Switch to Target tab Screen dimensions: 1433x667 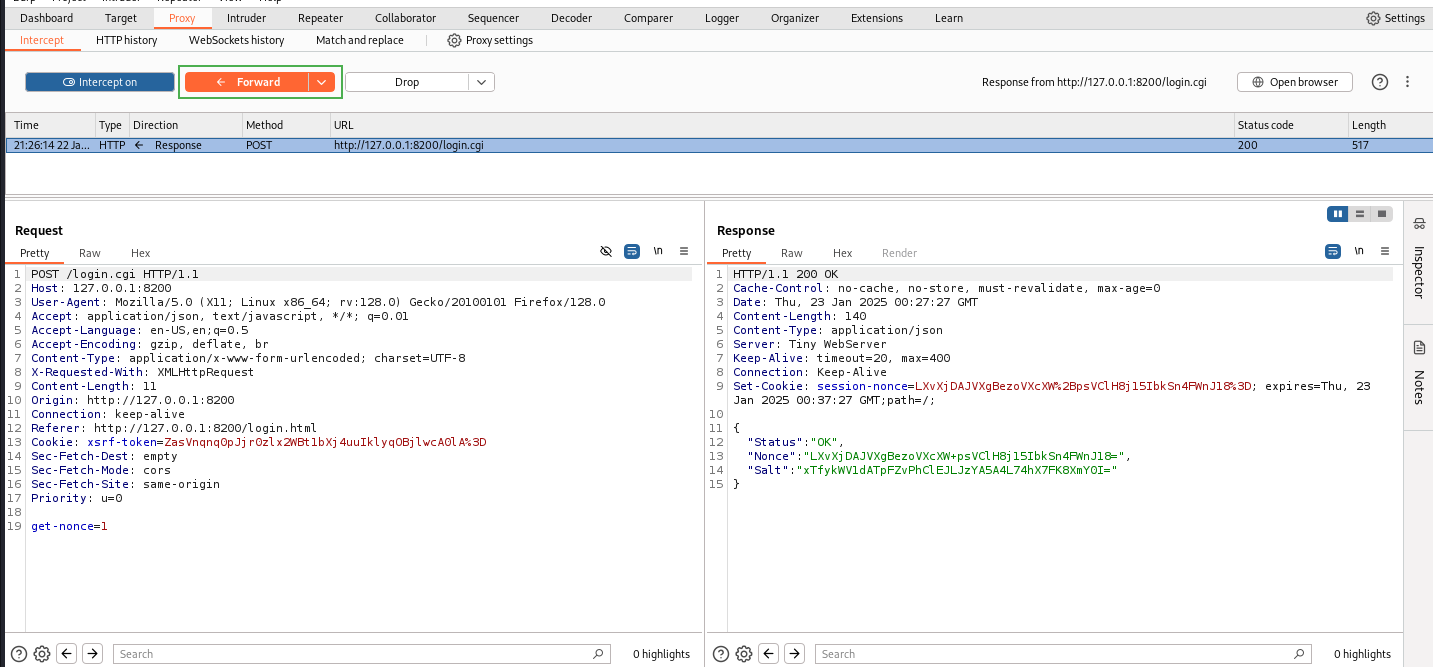pos(121,18)
